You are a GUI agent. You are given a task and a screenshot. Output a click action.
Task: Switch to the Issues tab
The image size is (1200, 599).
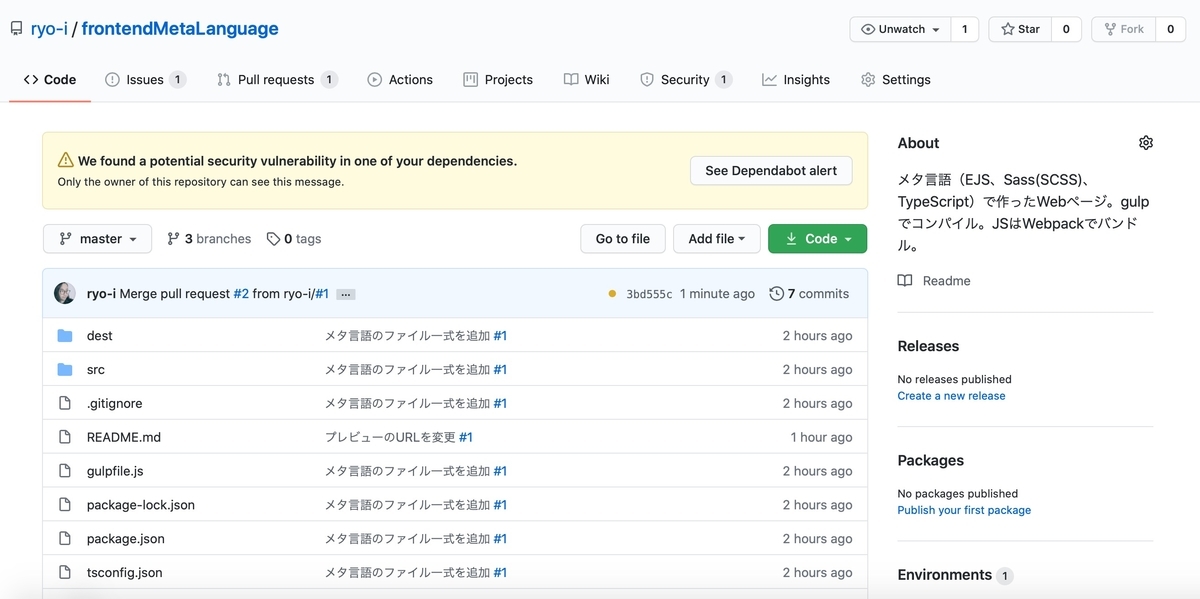(146, 79)
